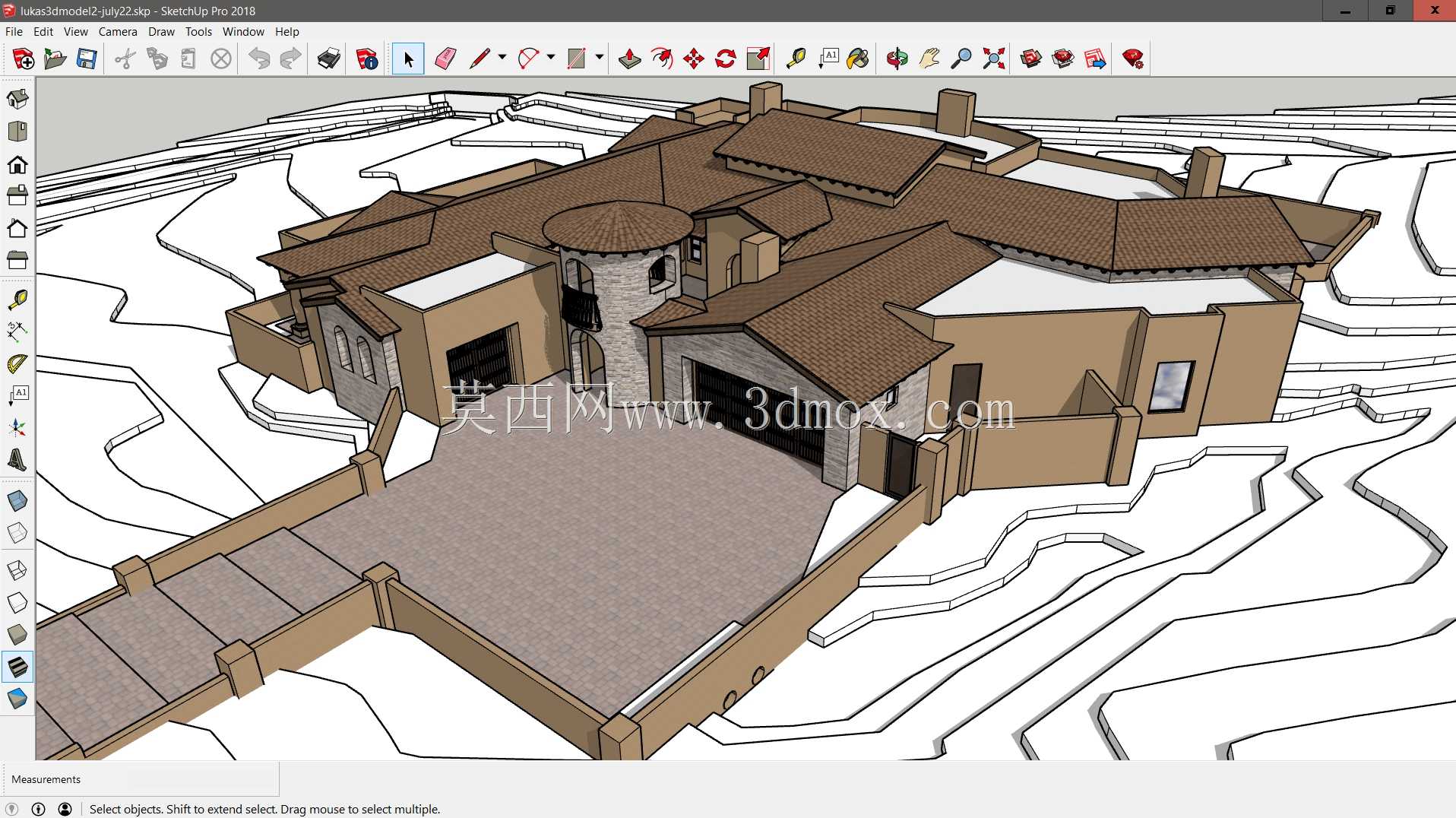Cut selection with the scissors icon
Viewport: 1456px width, 818px height.
[x=125, y=59]
